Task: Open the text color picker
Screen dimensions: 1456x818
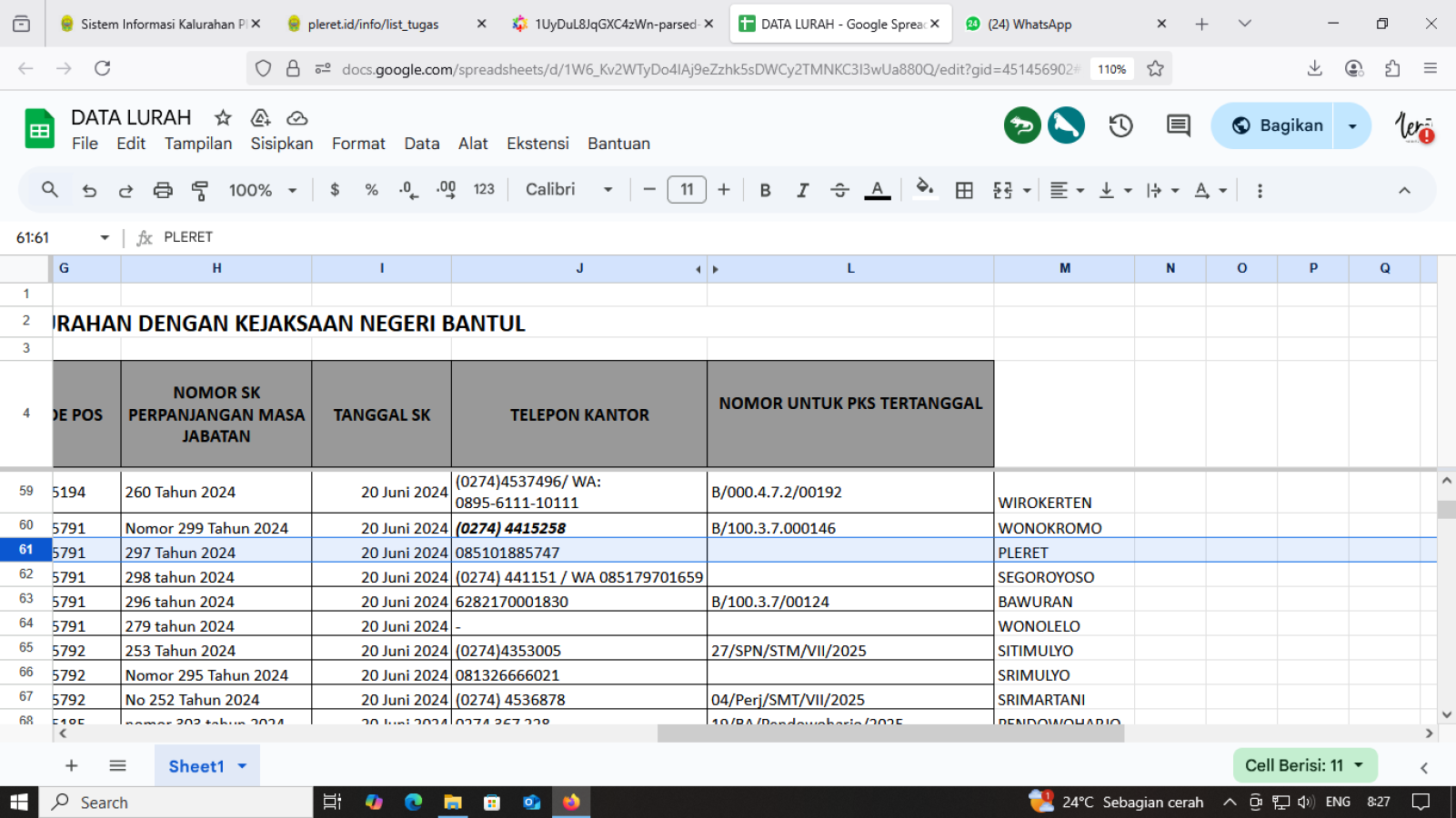Action: pos(877,190)
